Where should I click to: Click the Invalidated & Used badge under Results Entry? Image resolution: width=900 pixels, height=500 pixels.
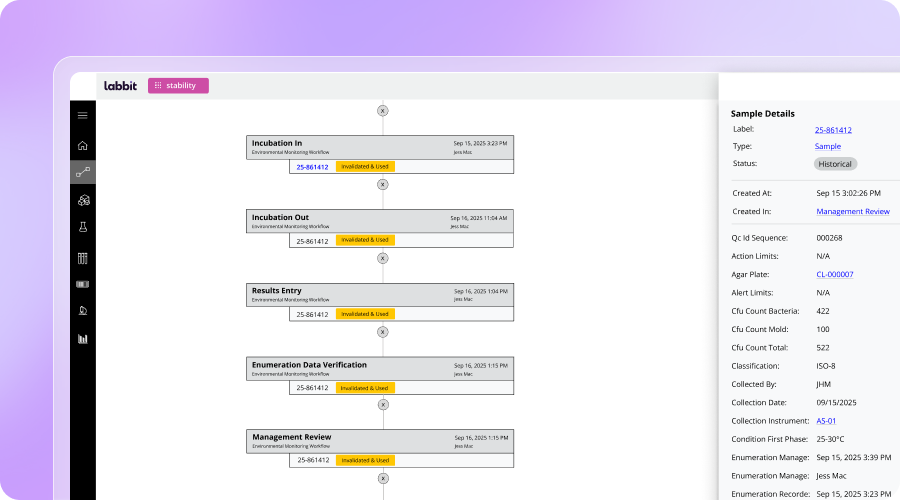click(x=365, y=314)
